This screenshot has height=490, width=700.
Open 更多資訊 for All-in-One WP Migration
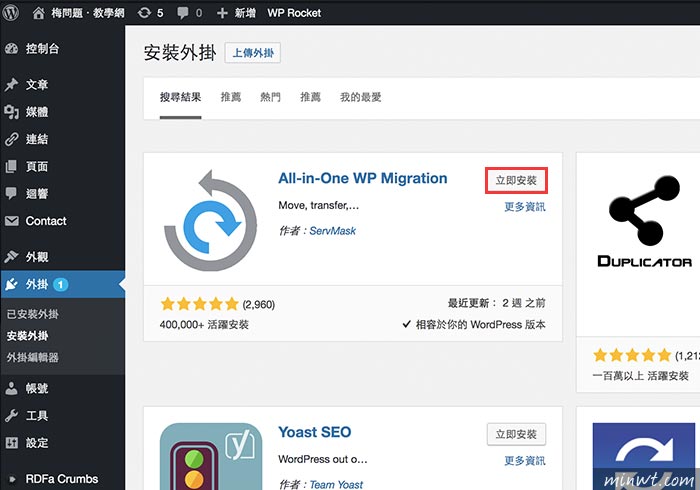(x=525, y=207)
